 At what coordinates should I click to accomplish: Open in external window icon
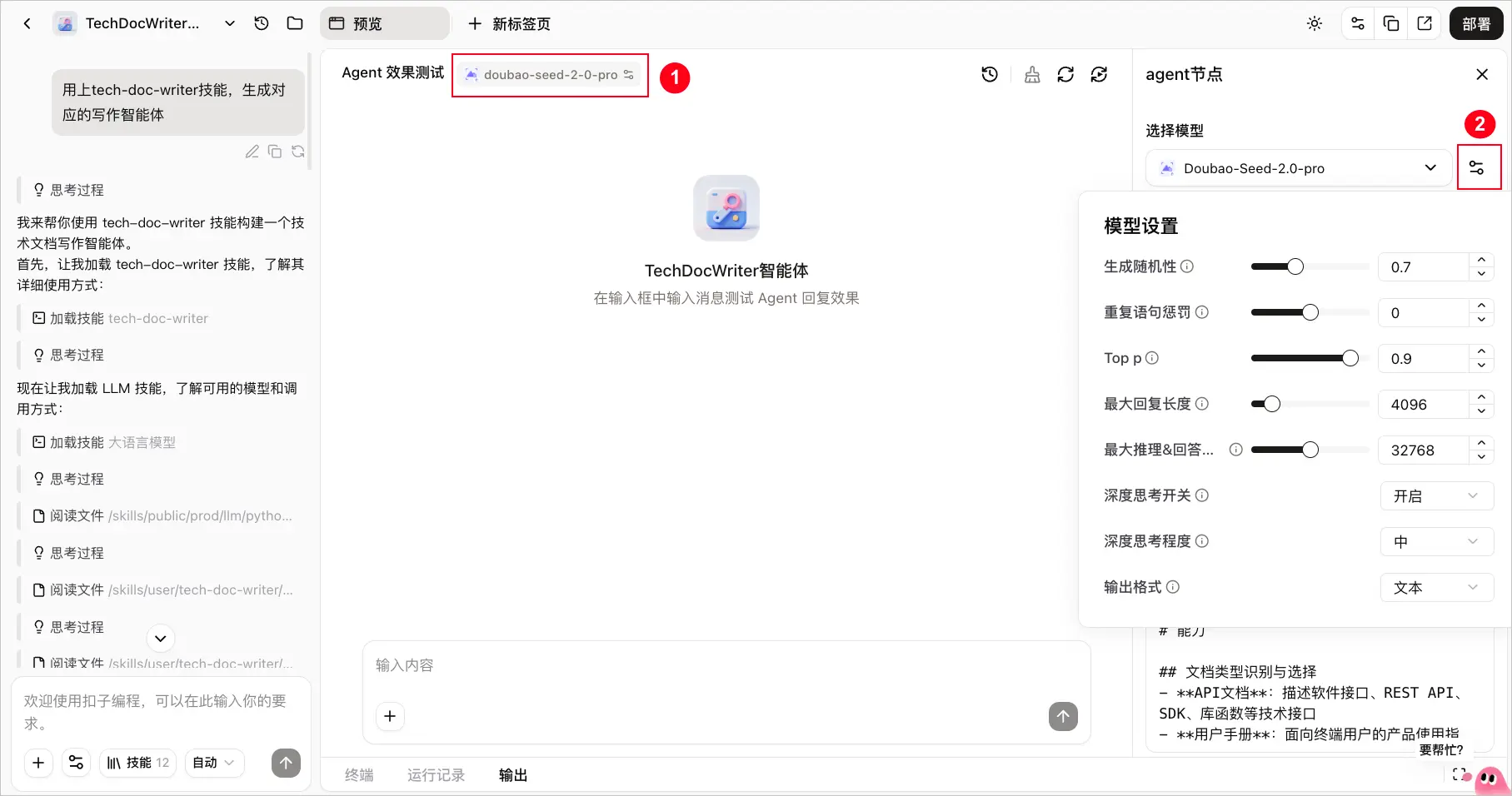[x=1425, y=23]
